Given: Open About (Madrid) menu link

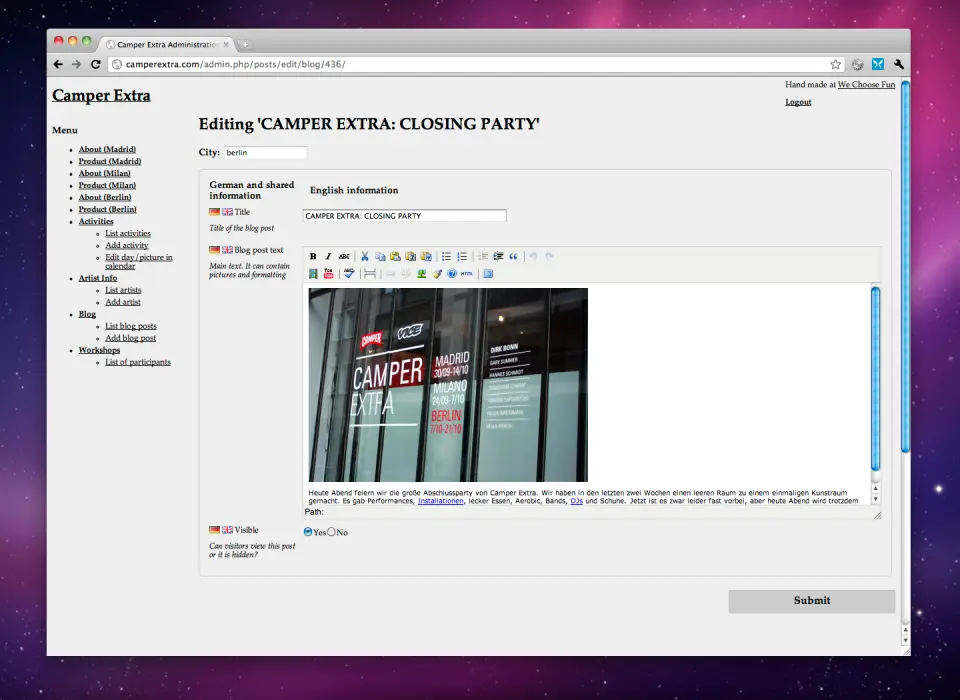Looking at the screenshot, I should coord(107,149).
